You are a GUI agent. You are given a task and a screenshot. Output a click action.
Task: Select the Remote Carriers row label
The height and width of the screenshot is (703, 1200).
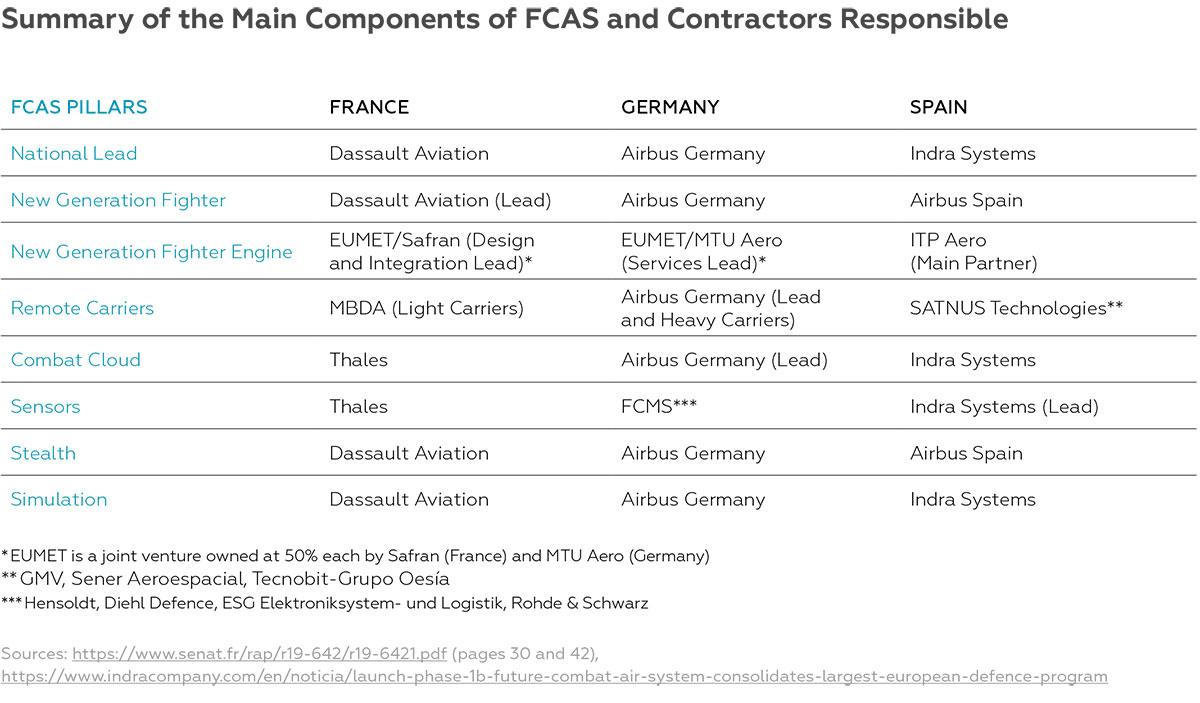[x=82, y=308]
